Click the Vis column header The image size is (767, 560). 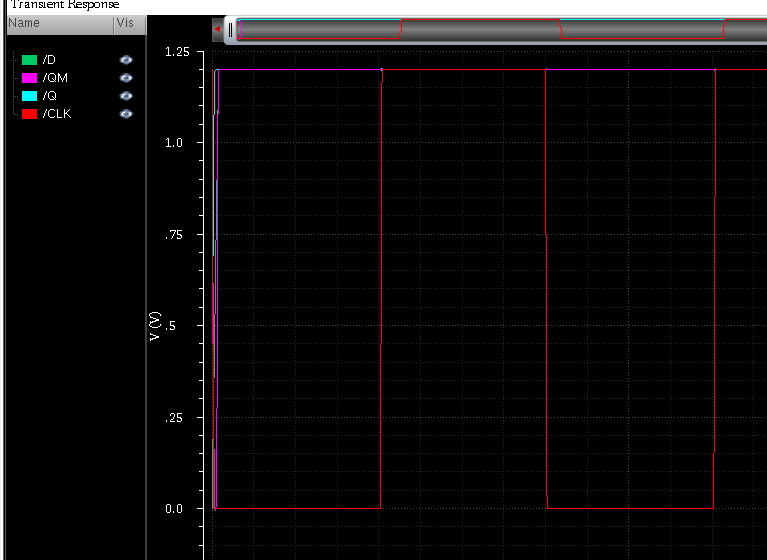(x=130, y=24)
